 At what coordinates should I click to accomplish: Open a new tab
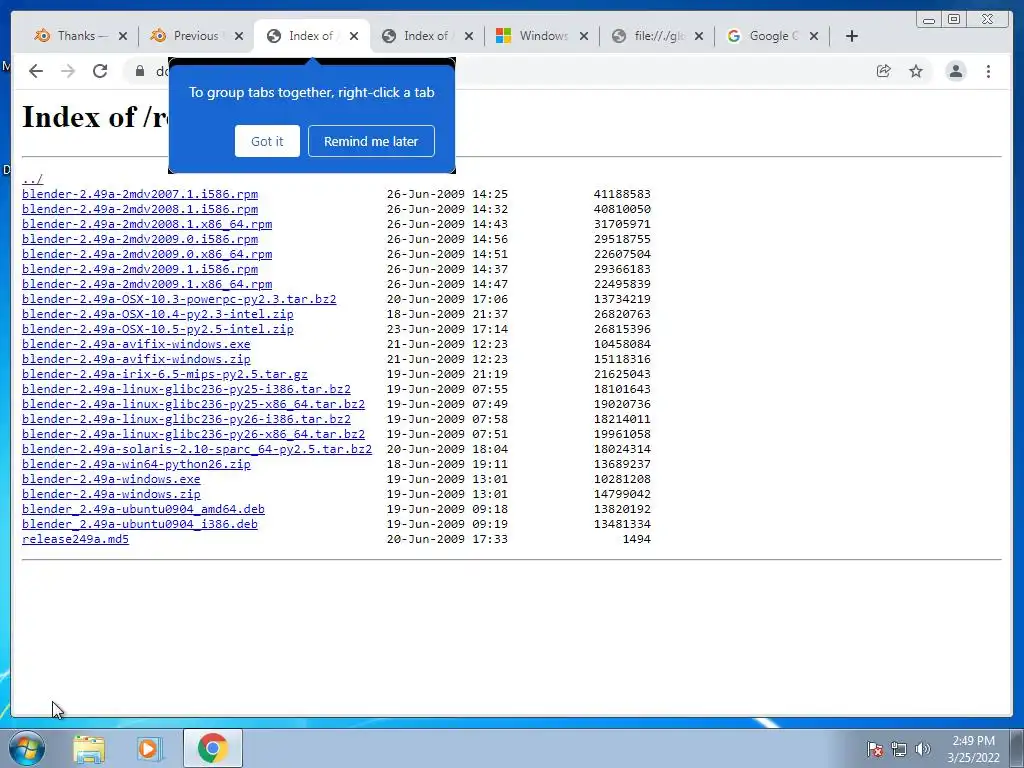[x=852, y=36]
